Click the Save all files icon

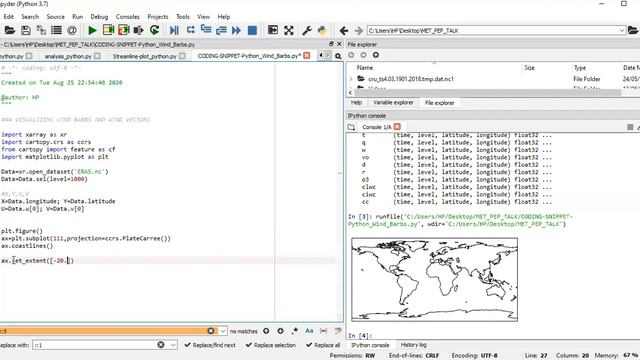[41, 30]
